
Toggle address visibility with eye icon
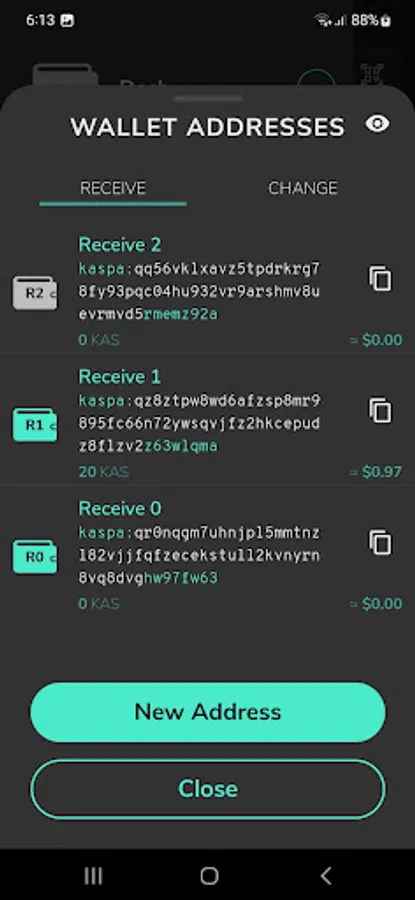[x=378, y=124]
